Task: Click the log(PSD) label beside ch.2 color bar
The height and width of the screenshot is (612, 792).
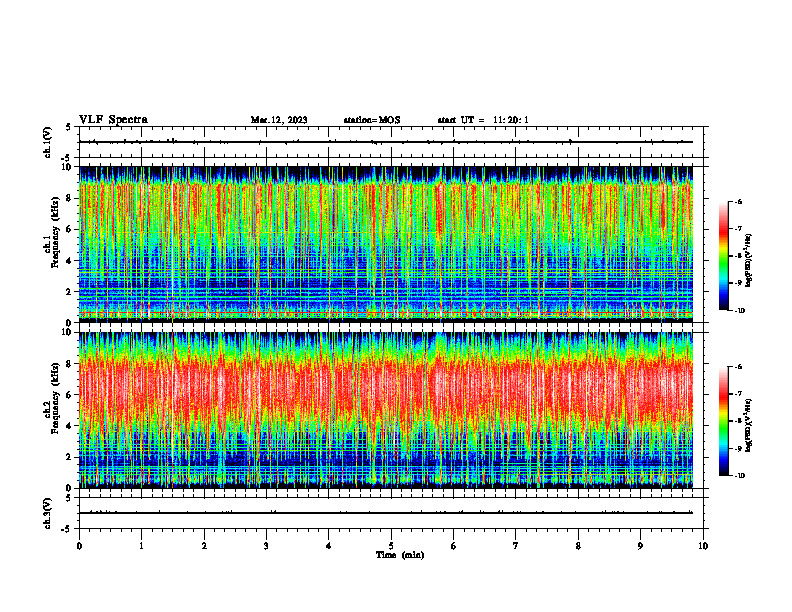Action: (749, 425)
